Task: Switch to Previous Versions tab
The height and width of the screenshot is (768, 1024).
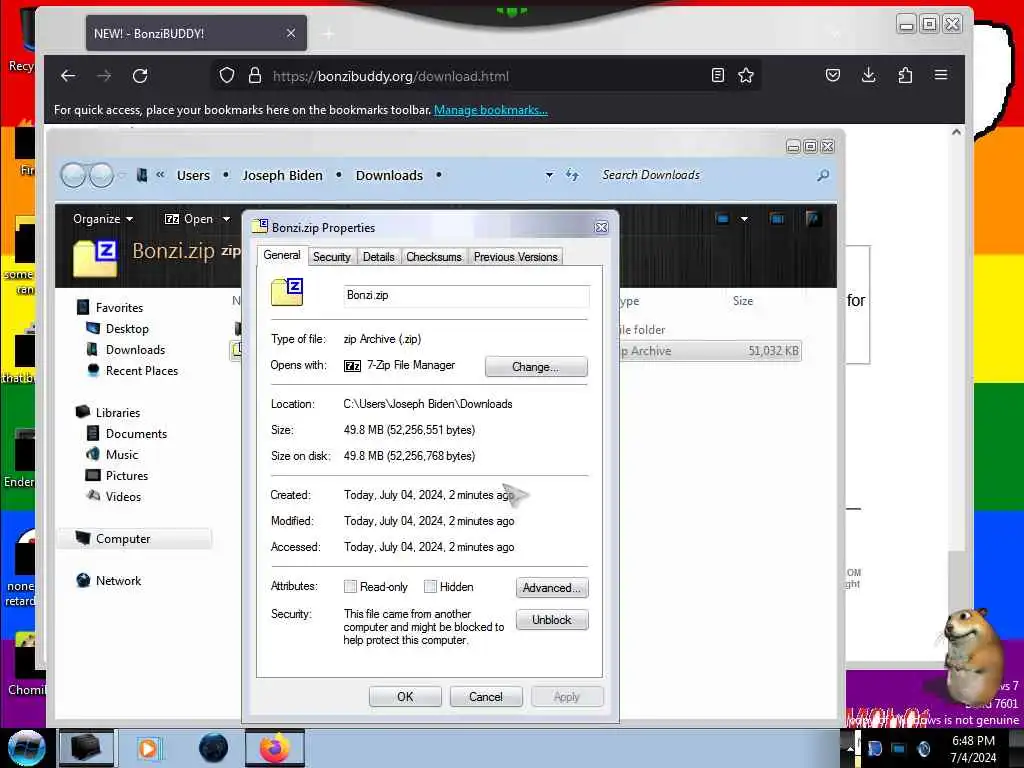Action: (515, 257)
